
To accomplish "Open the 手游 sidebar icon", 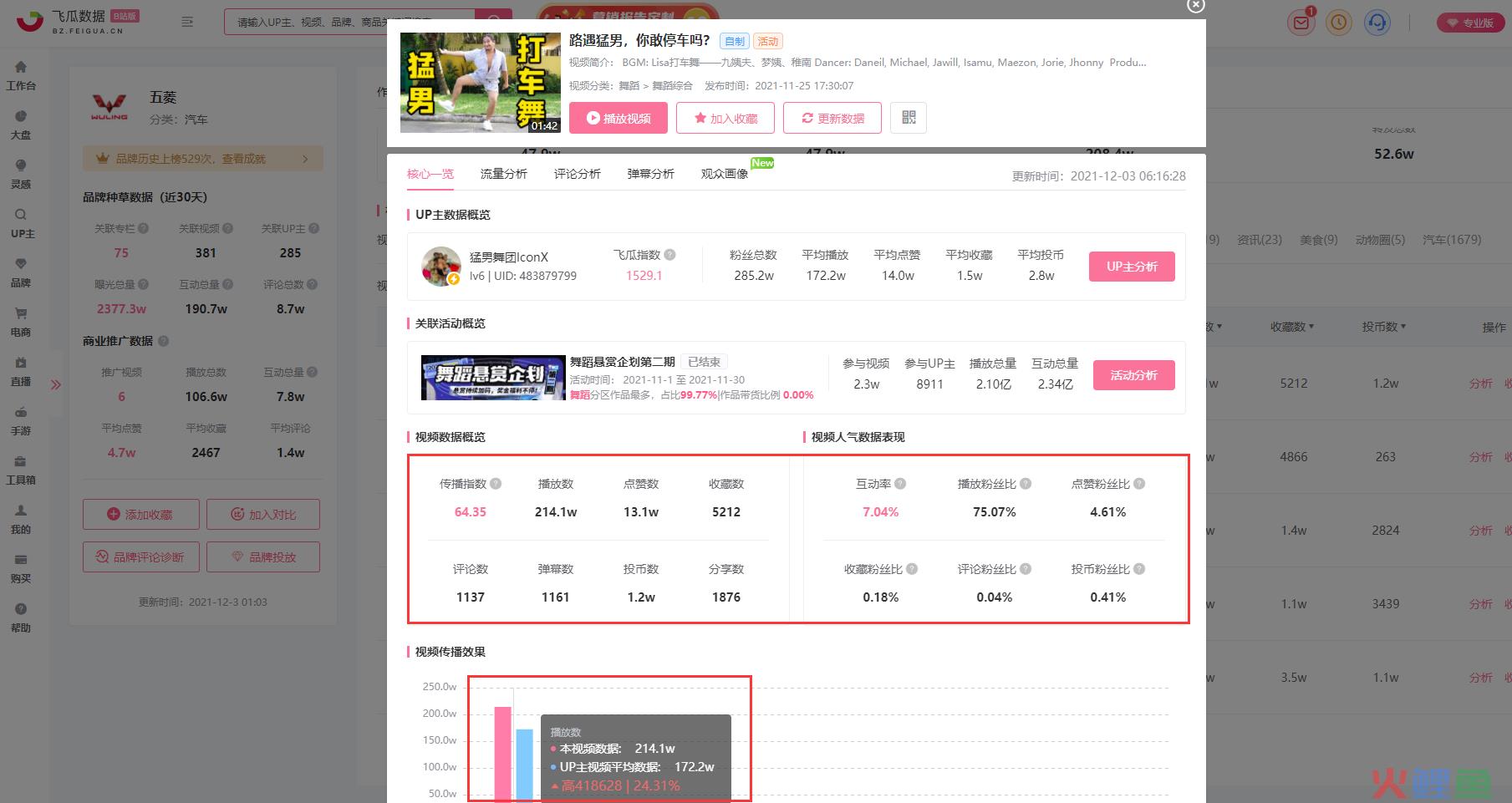I will pos(21,412).
